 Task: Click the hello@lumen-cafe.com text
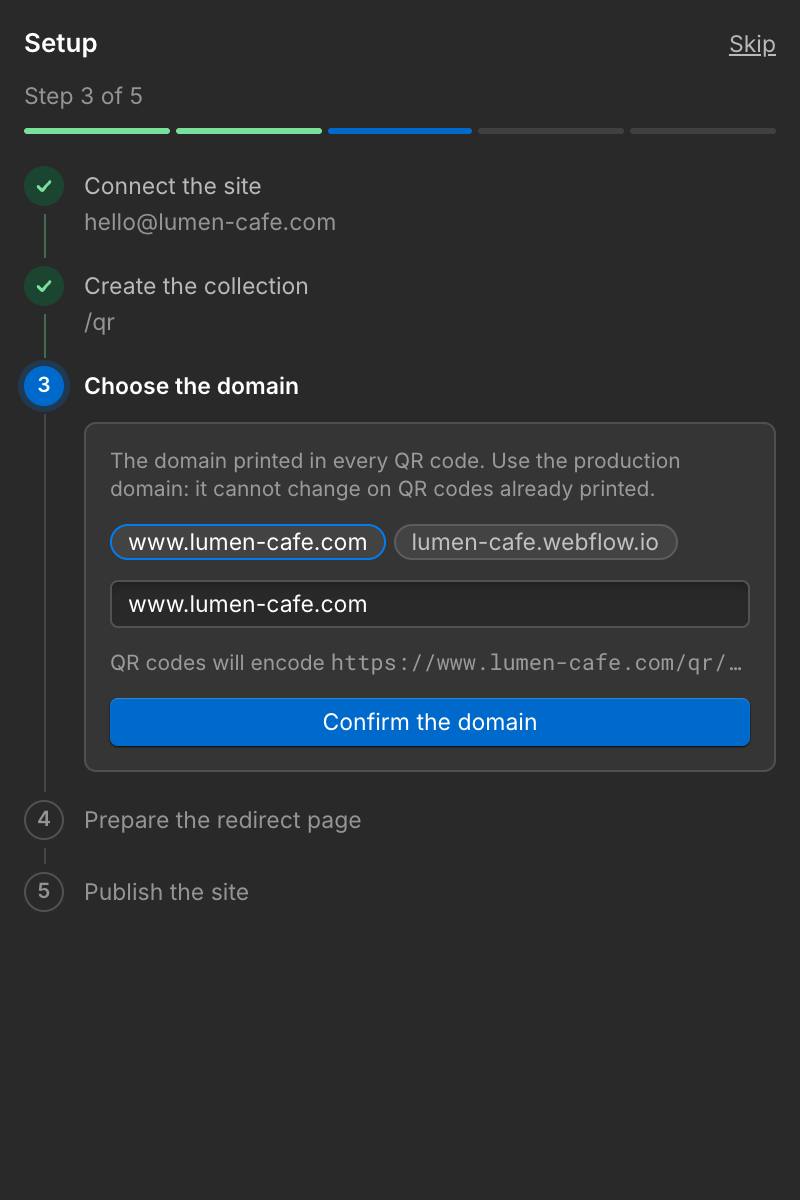210,222
